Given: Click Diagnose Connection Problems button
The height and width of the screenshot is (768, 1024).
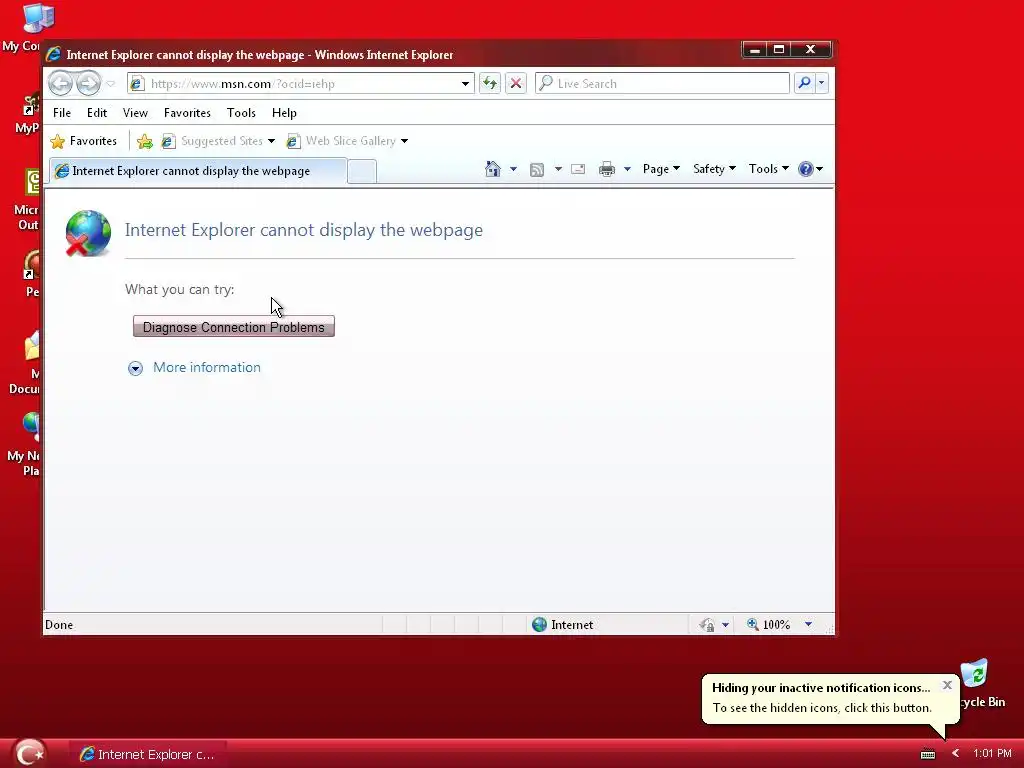Looking at the screenshot, I should 234,327.
